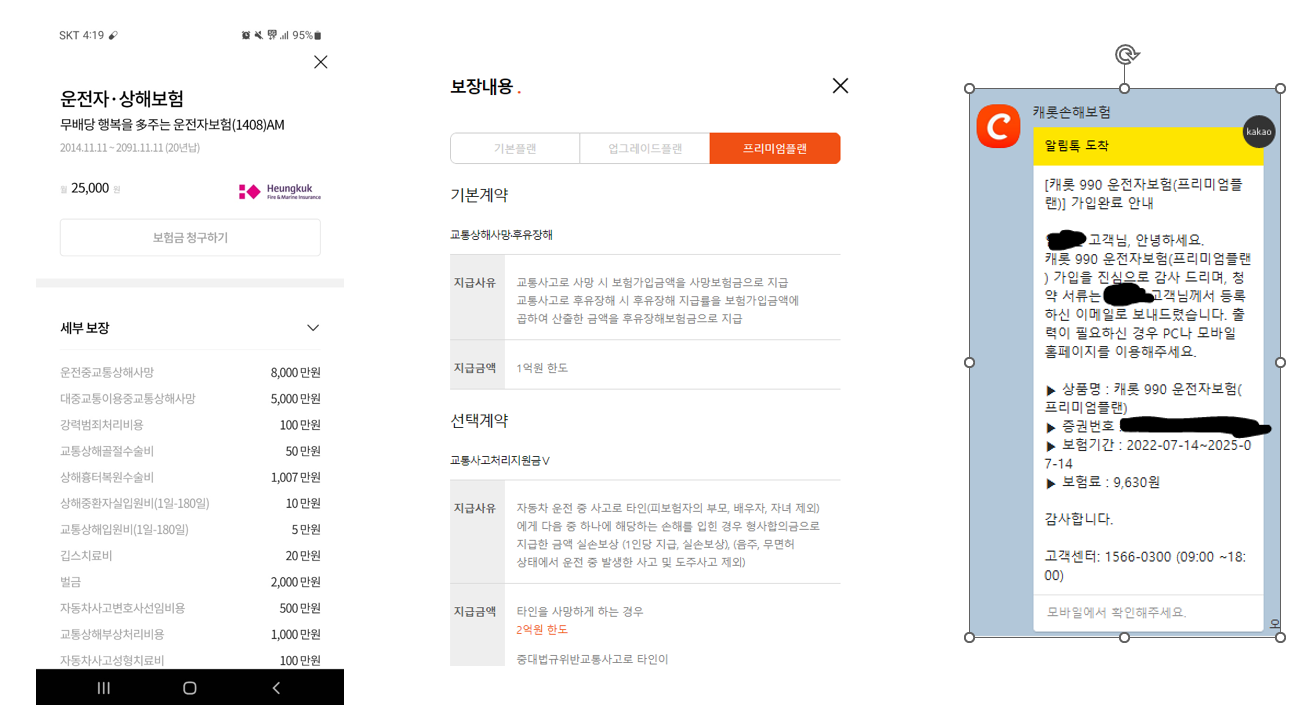Click the 모바일에서 확인해주세요 link
This screenshot has width=1300, height=713.
pos(1116,612)
